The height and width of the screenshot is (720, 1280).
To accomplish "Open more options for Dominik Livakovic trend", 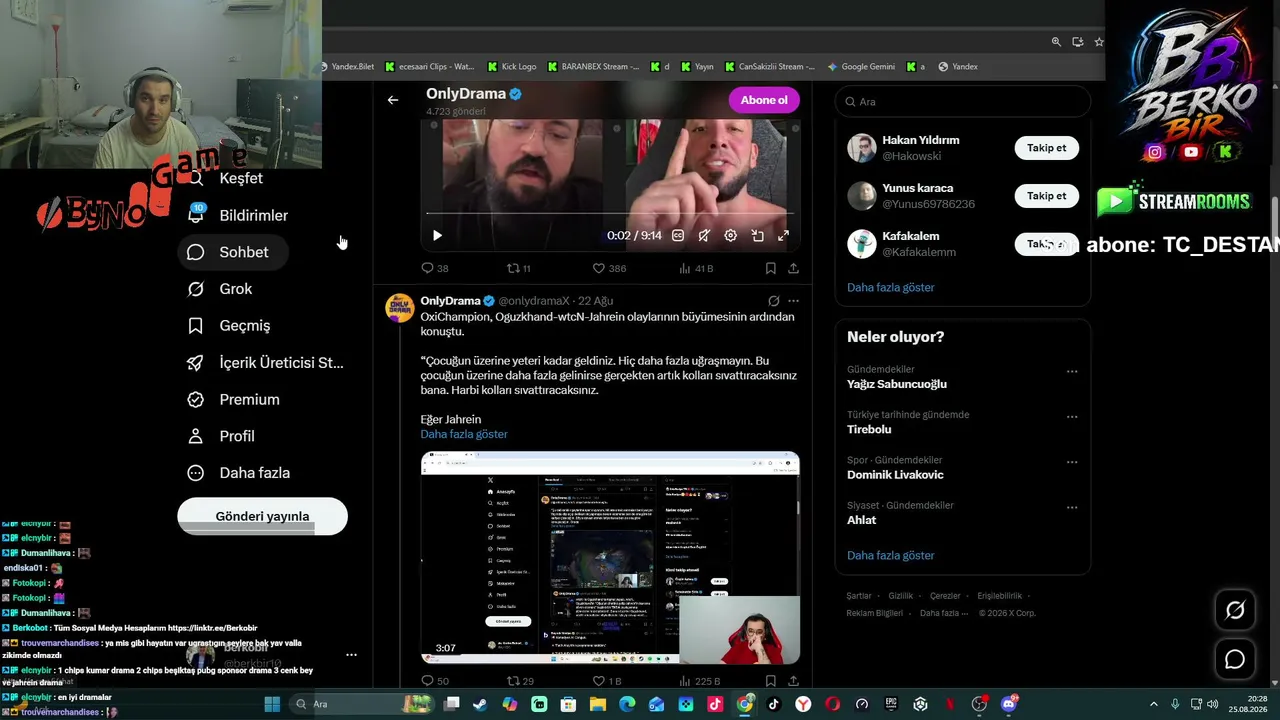I will (x=1072, y=463).
